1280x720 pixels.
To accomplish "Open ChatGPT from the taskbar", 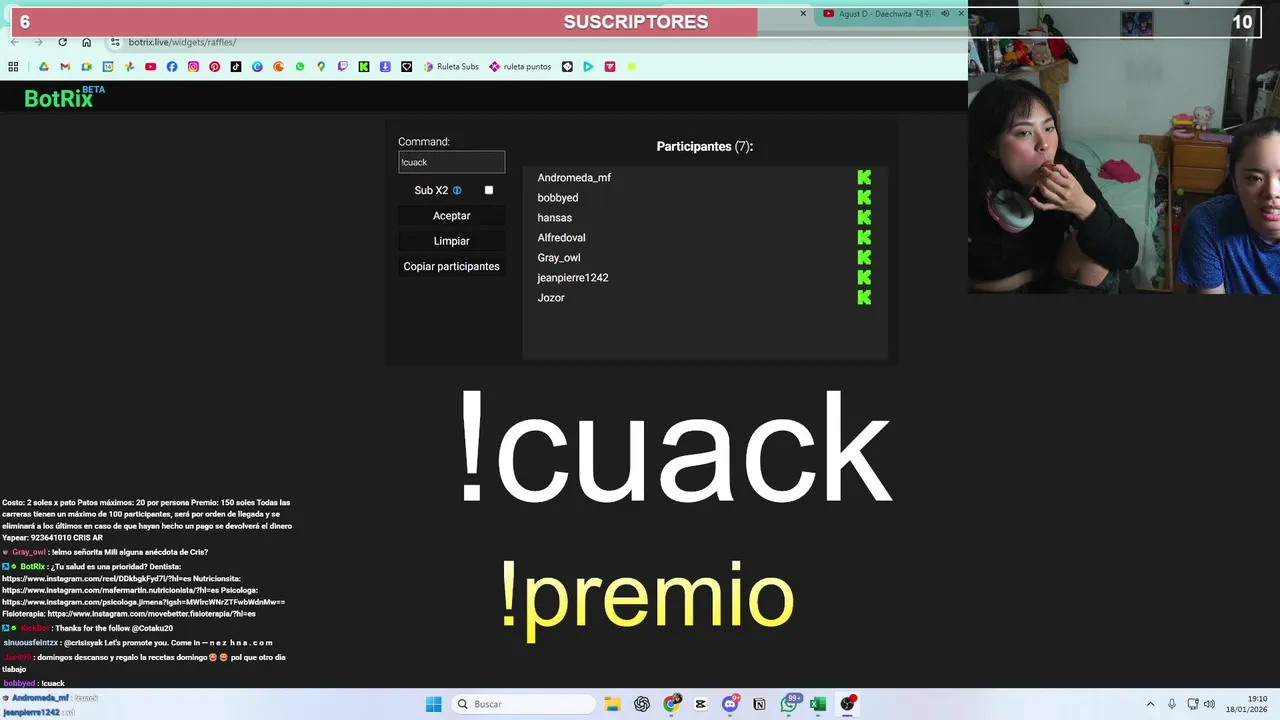I will click(642, 704).
